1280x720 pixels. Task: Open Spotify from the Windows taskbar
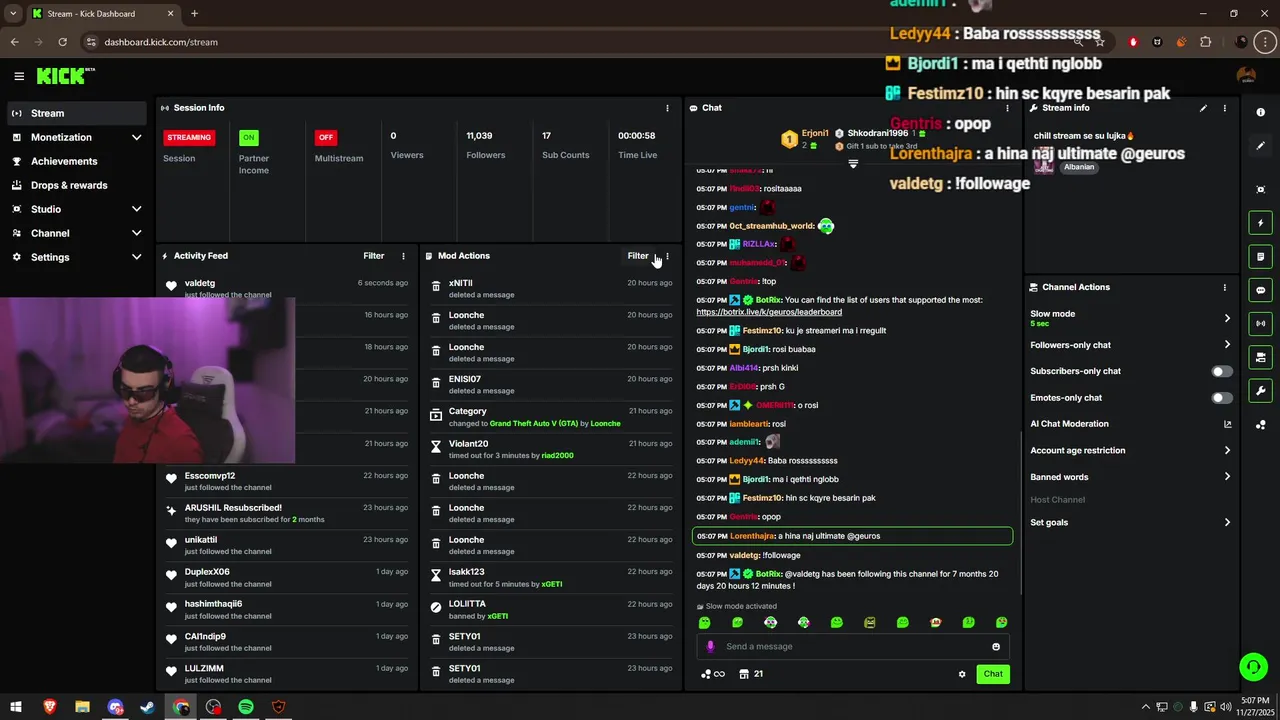tap(246, 707)
